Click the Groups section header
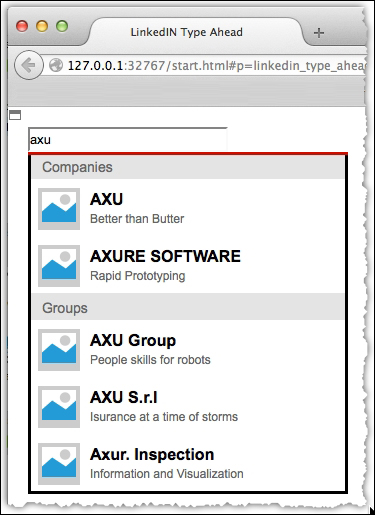This screenshot has height=515, width=375. [x=188, y=307]
